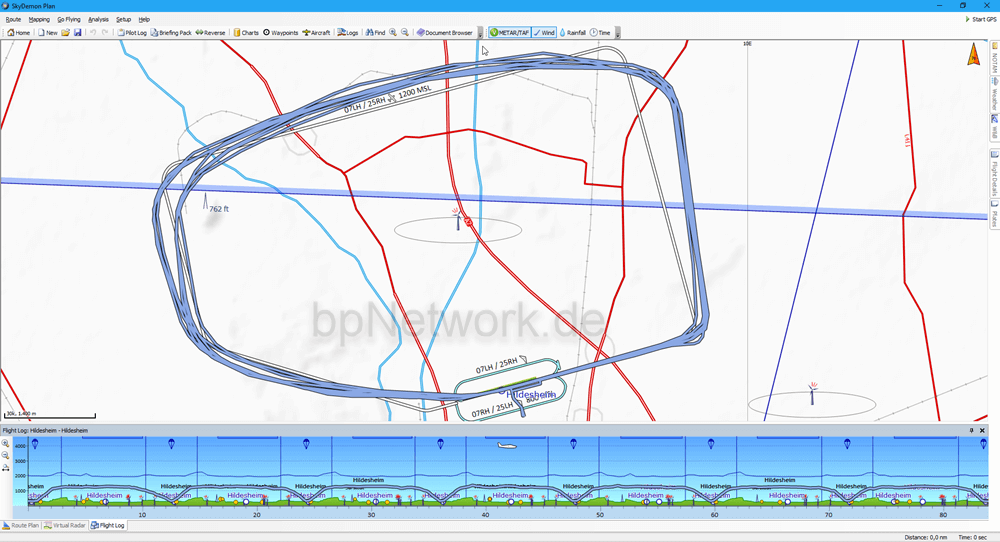Viewport: 1000px width, 542px height.
Task: Expand main toolbar overflow arrow
Action: click(480, 33)
